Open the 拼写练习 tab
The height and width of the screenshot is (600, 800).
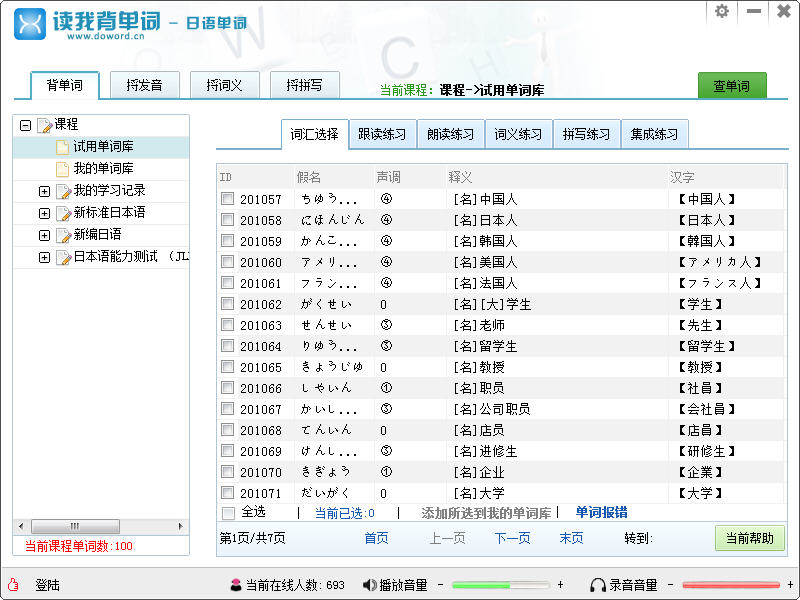click(x=586, y=134)
